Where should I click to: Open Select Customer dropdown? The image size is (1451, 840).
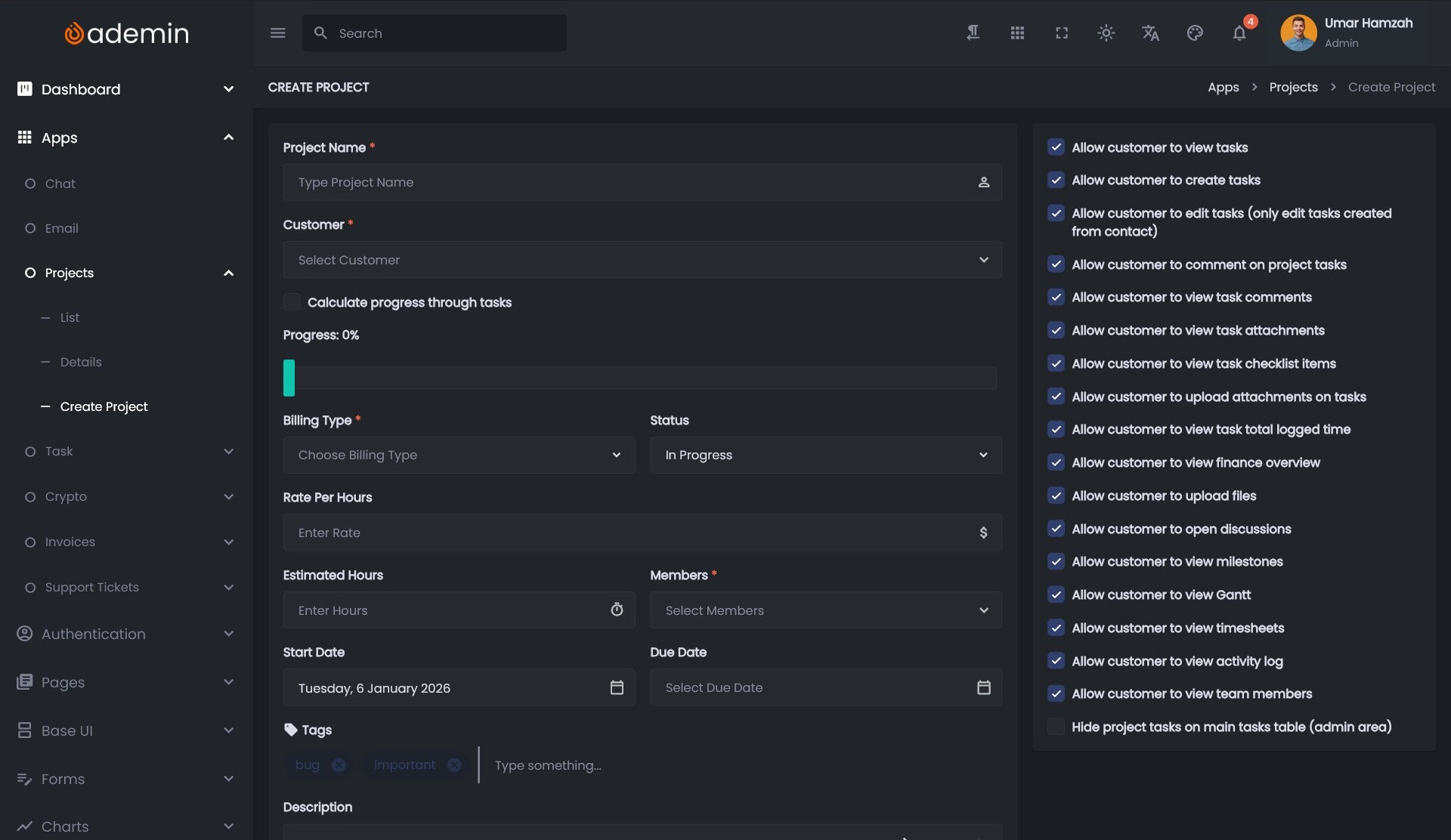click(x=642, y=260)
